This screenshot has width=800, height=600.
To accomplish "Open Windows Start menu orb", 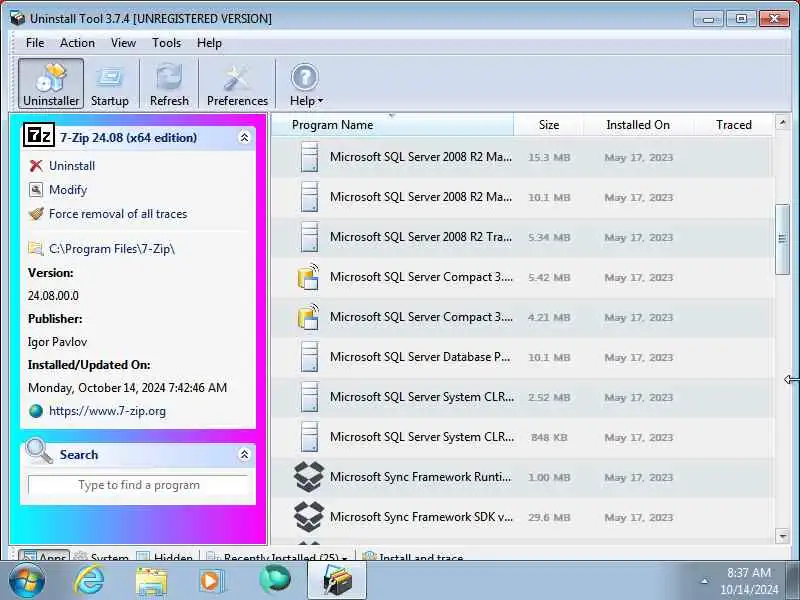I will click(27, 581).
